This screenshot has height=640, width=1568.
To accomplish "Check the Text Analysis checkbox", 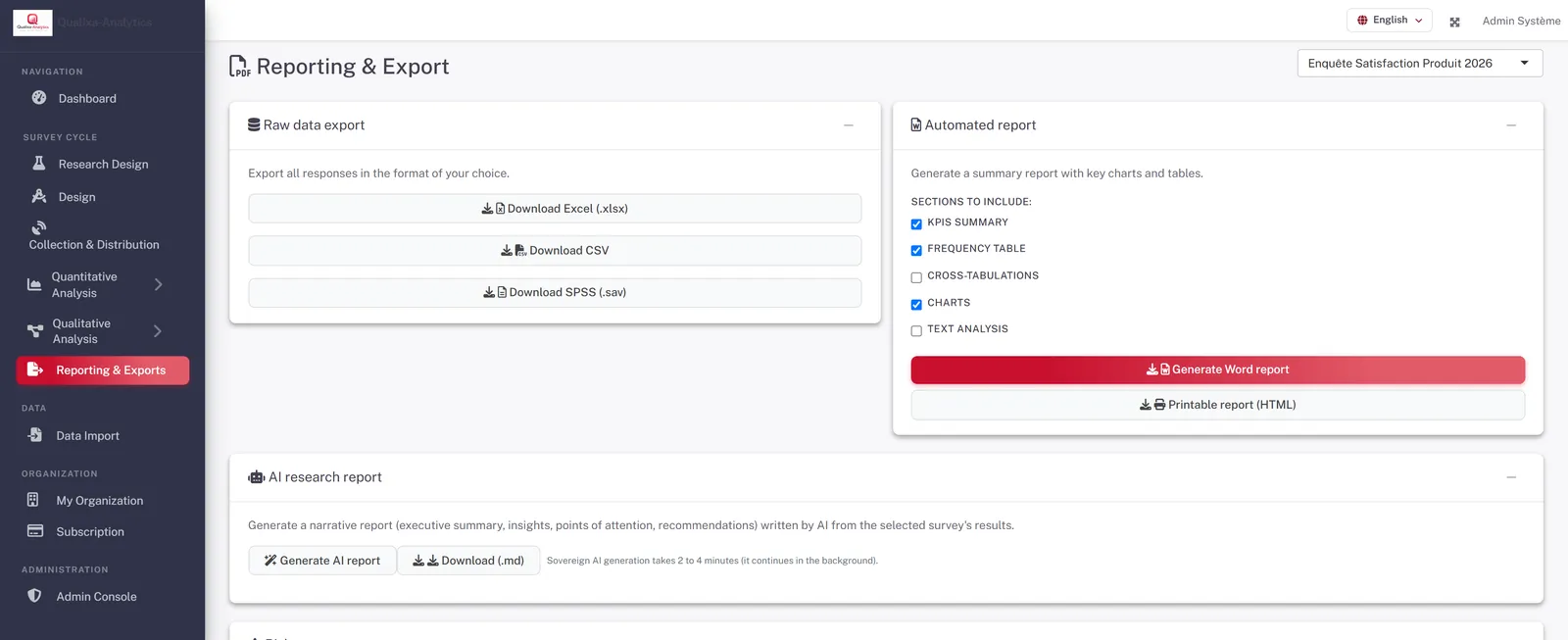I will point(916,331).
